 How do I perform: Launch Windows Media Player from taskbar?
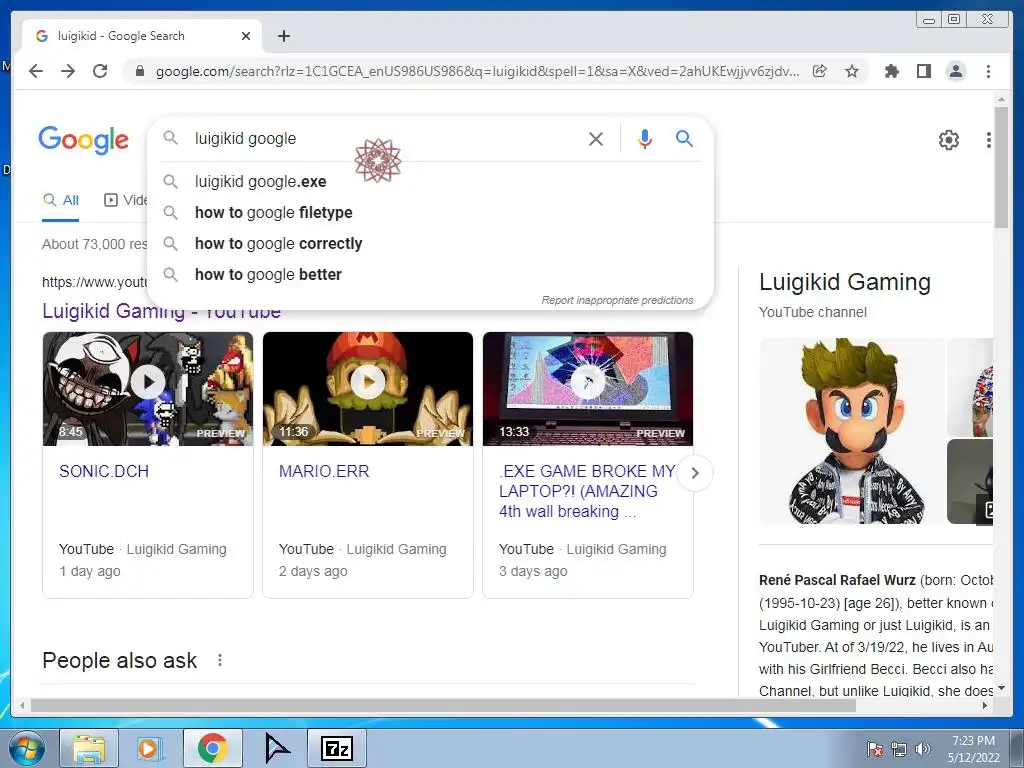149,748
